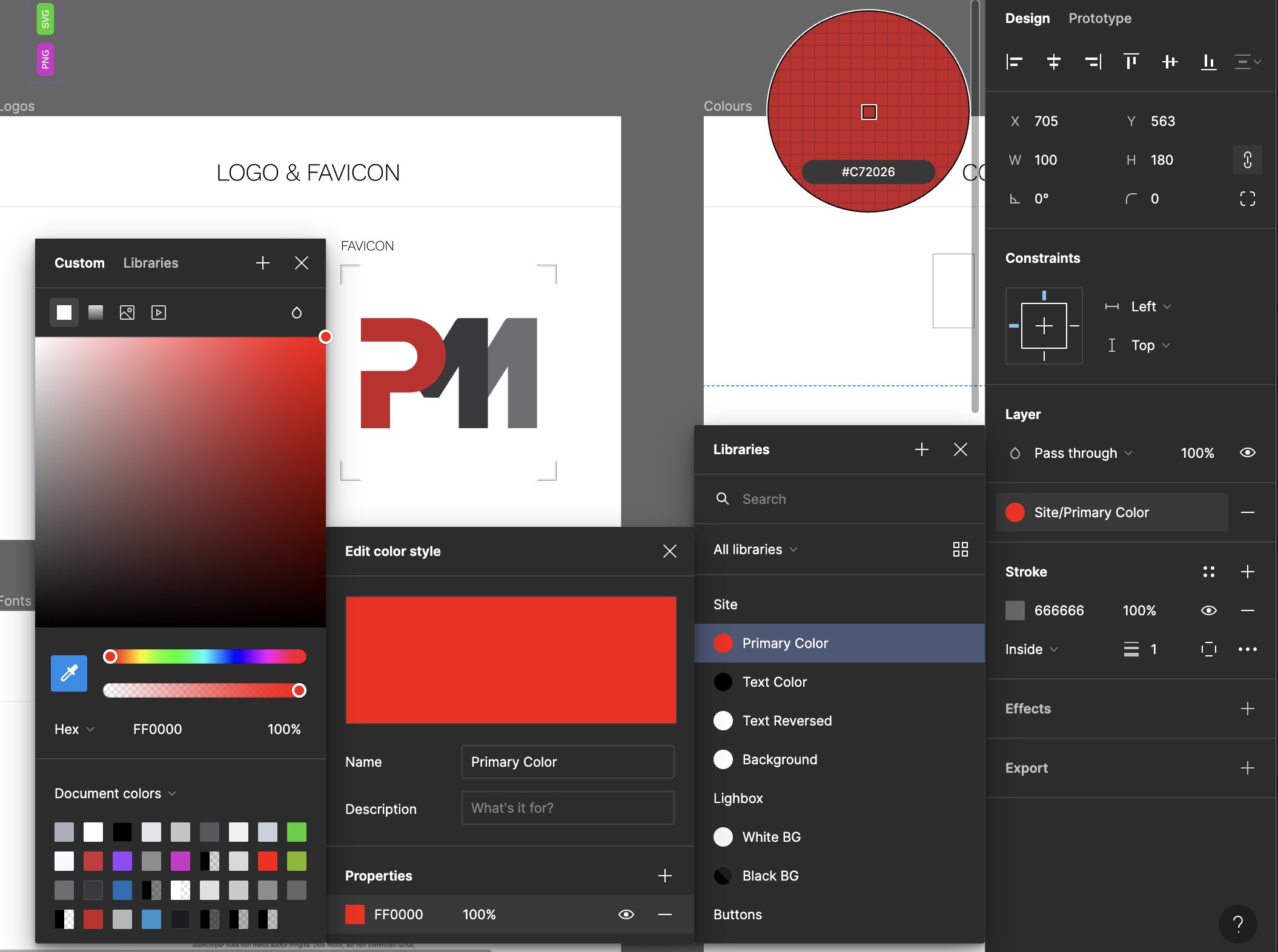Switch to Prototype tab
The image size is (1278, 952).
pos(1100,18)
